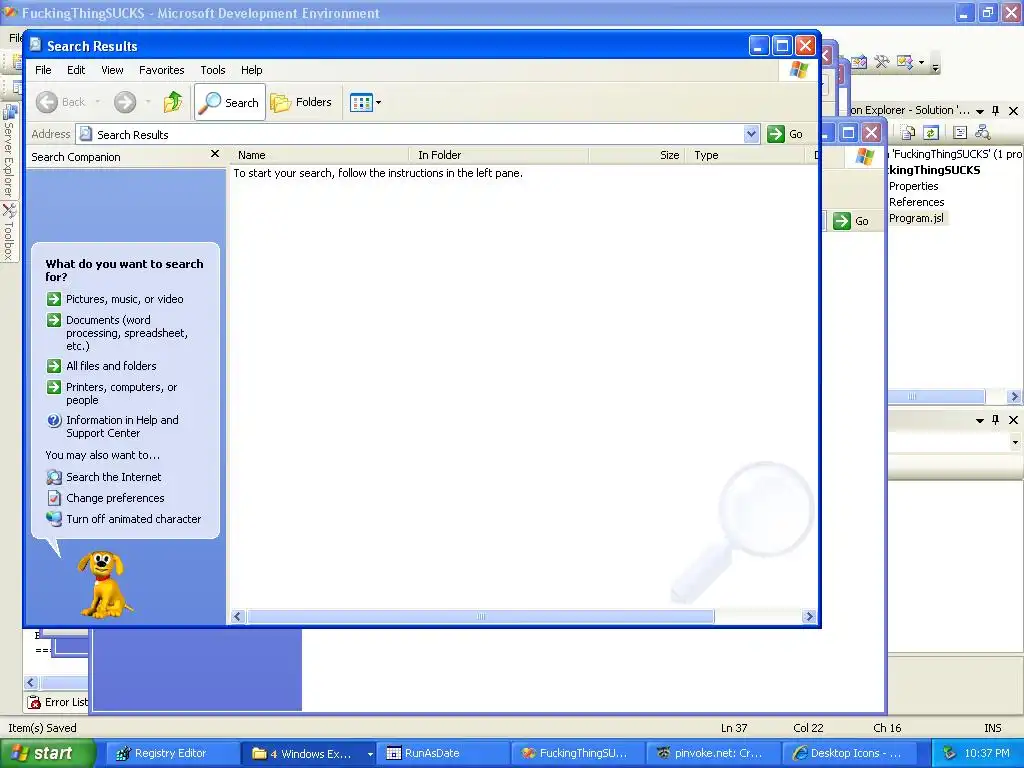Screen dimensions: 1024x768
Task: Switch to pinvoke.net taskbar button
Action: click(x=713, y=753)
